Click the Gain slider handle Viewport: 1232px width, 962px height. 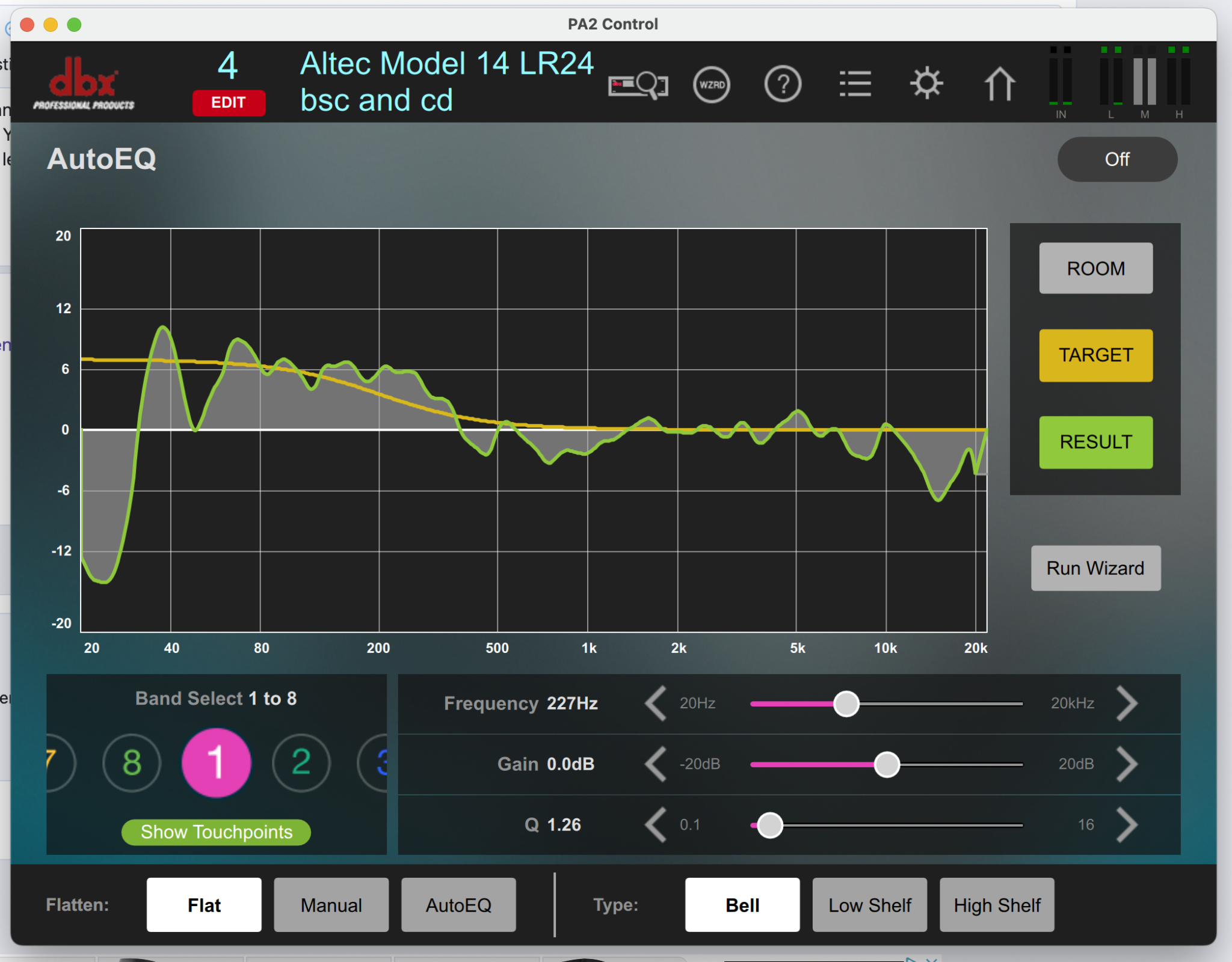click(887, 765)
